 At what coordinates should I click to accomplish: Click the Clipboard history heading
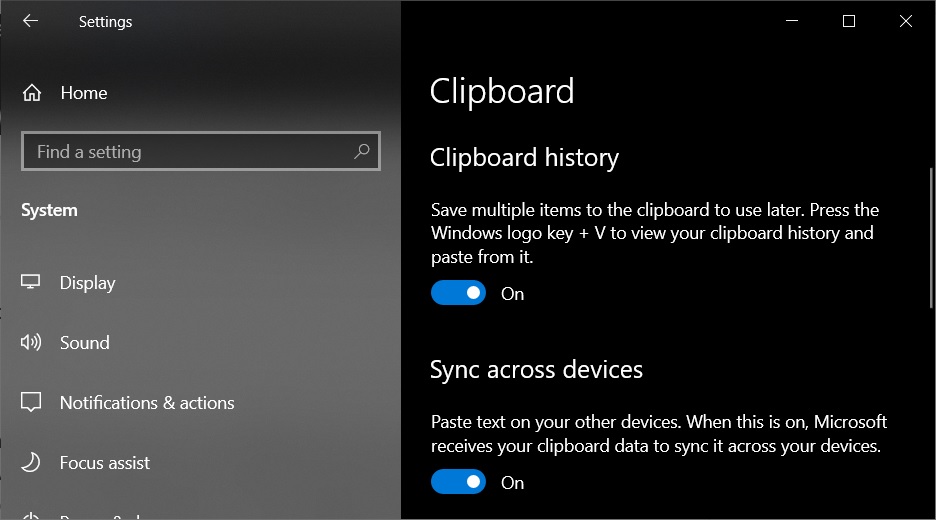[x=524, y=158]
